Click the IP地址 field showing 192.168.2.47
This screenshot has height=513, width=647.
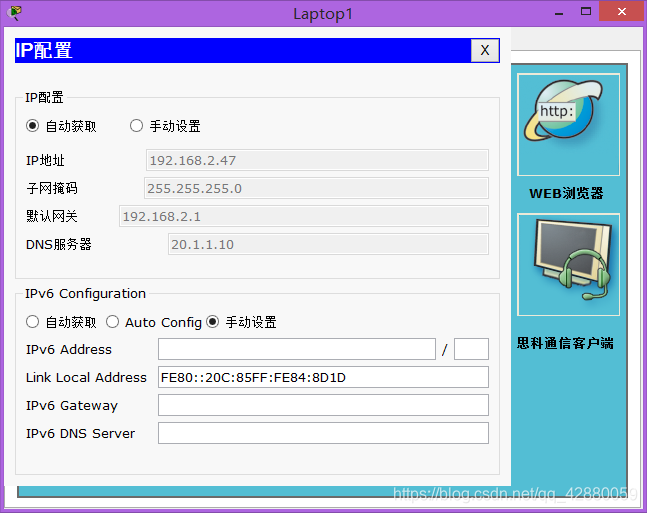coord(317,160)
